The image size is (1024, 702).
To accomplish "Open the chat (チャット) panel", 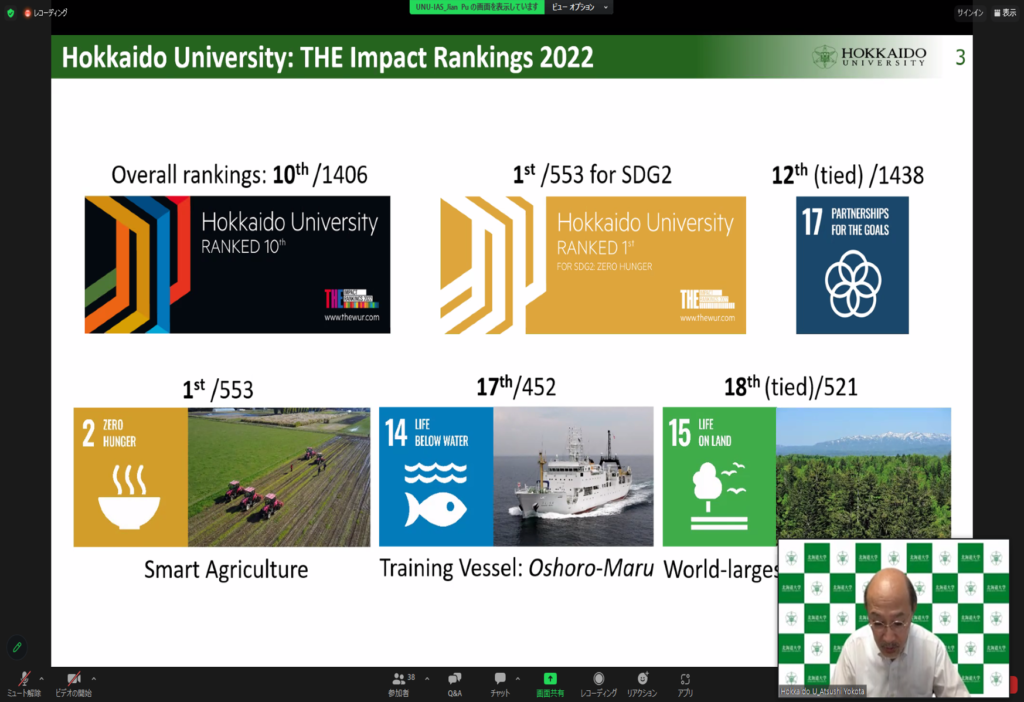I will point(500,683).
